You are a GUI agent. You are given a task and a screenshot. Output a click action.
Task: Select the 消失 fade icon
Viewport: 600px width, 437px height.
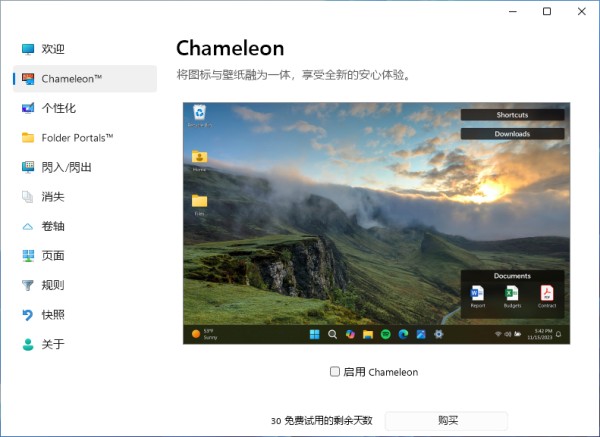click(x=28, y=197)
